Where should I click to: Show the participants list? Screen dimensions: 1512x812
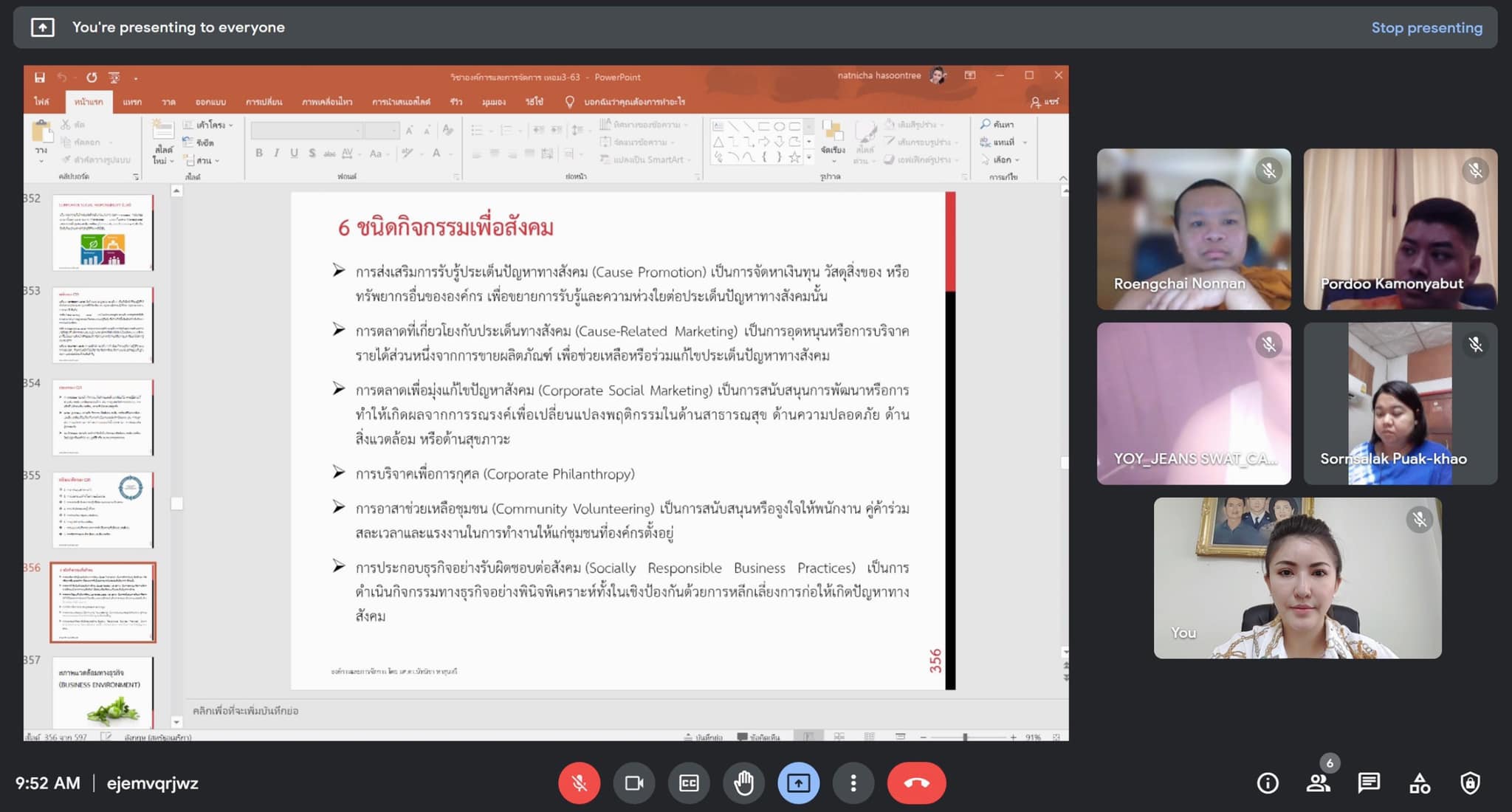coord(1318,783)
